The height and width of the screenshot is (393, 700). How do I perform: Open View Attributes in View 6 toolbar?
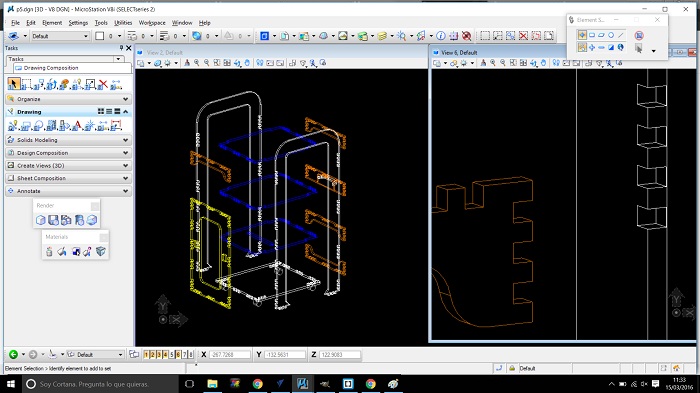point(437,63)
